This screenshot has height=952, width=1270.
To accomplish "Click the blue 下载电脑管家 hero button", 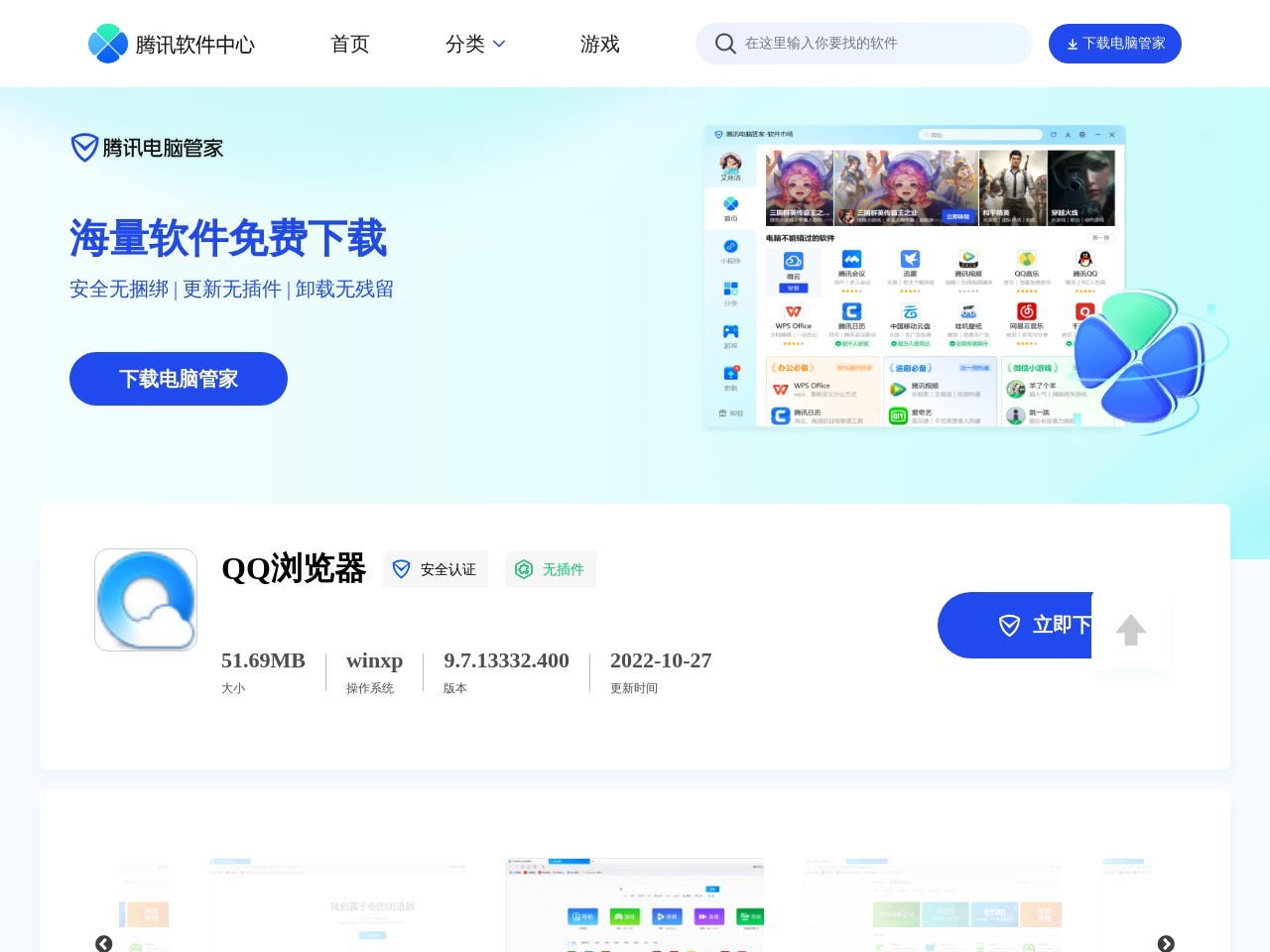I will (x=178, y=379).
